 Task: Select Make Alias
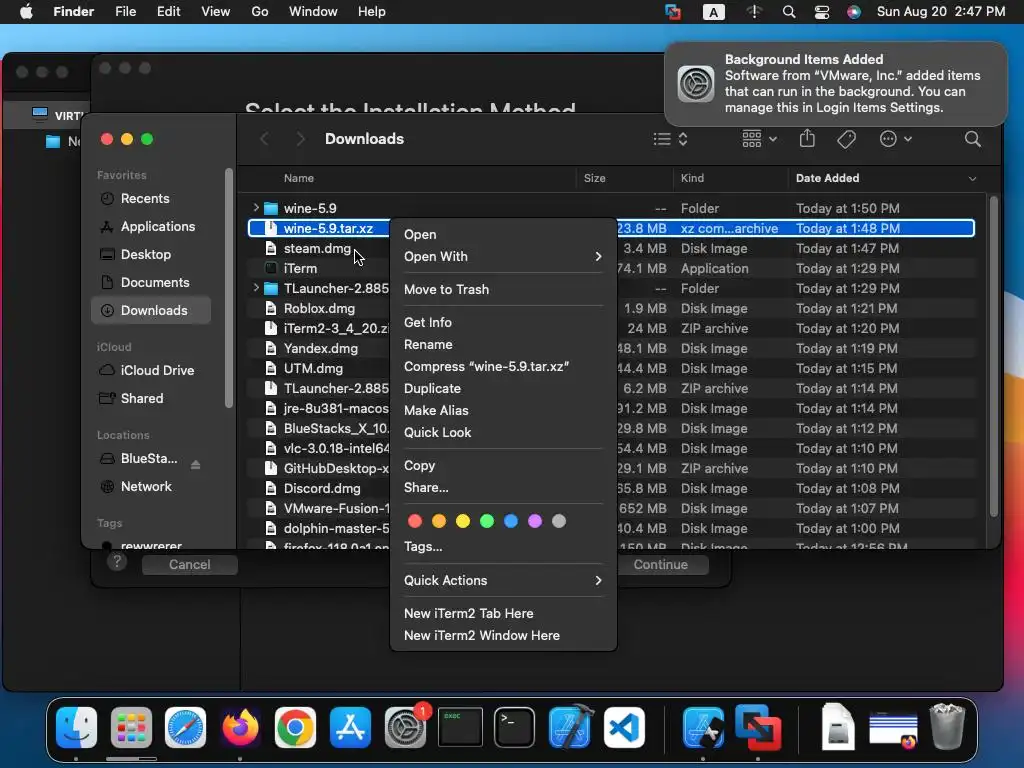click(x=503, y=411)
